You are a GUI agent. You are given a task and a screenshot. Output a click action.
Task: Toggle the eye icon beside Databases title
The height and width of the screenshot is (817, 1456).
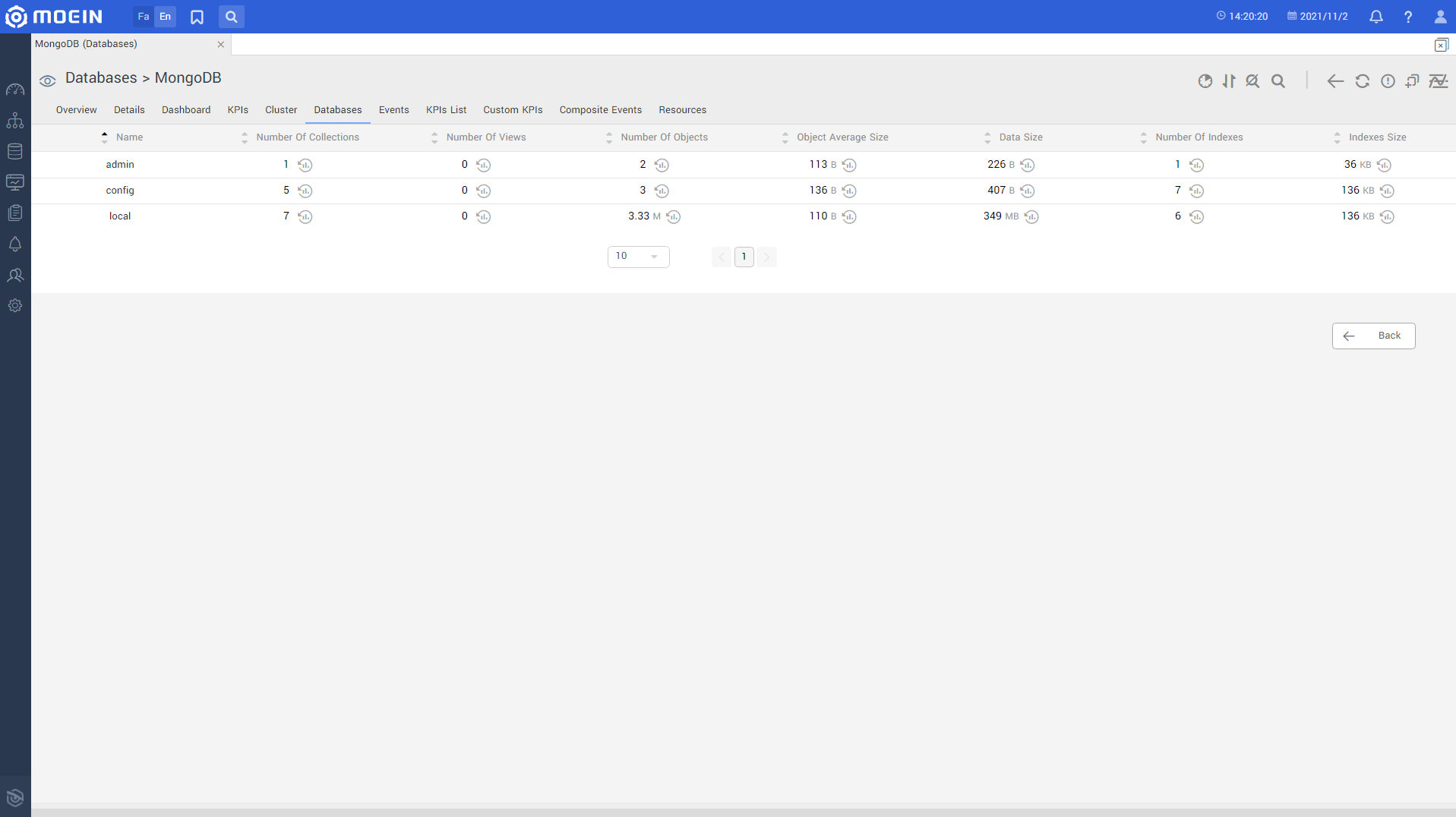click(x=48, y=80)
